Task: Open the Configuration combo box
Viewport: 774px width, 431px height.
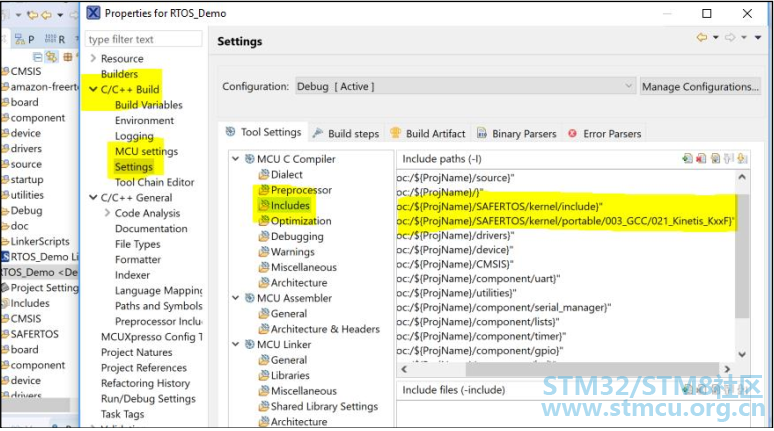Action: pyautogui.click(x=465, y=86)
